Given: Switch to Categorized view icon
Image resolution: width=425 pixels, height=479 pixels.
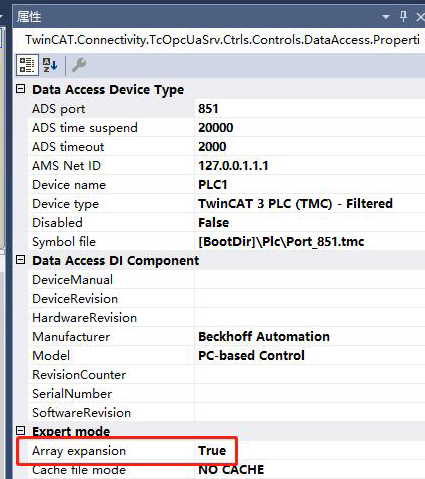Looking at the screenshot, I should 27,65.
